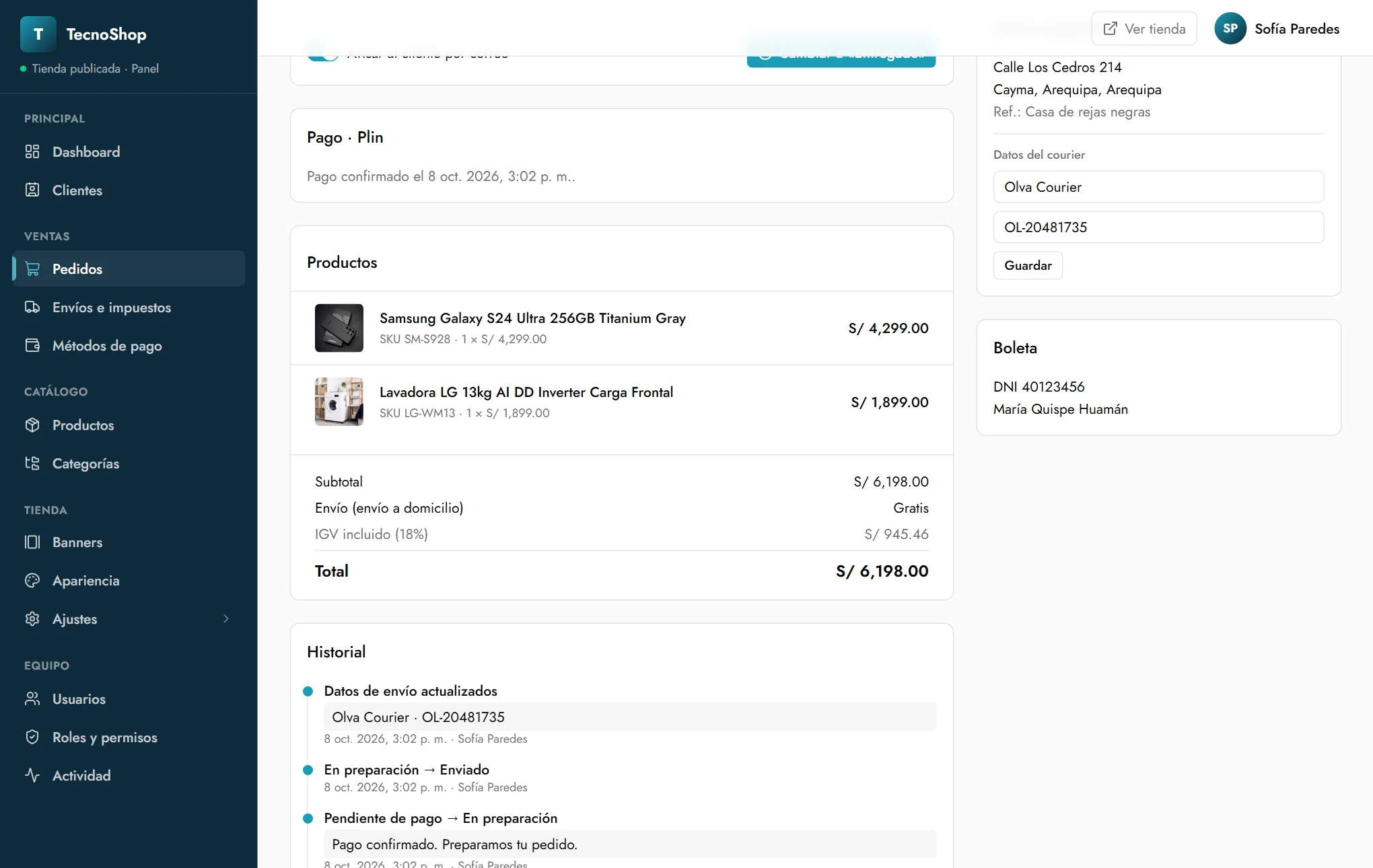Screen dimensions: 1373x868
Task: Click the Productos box icon
Action: tap(32, 425)
